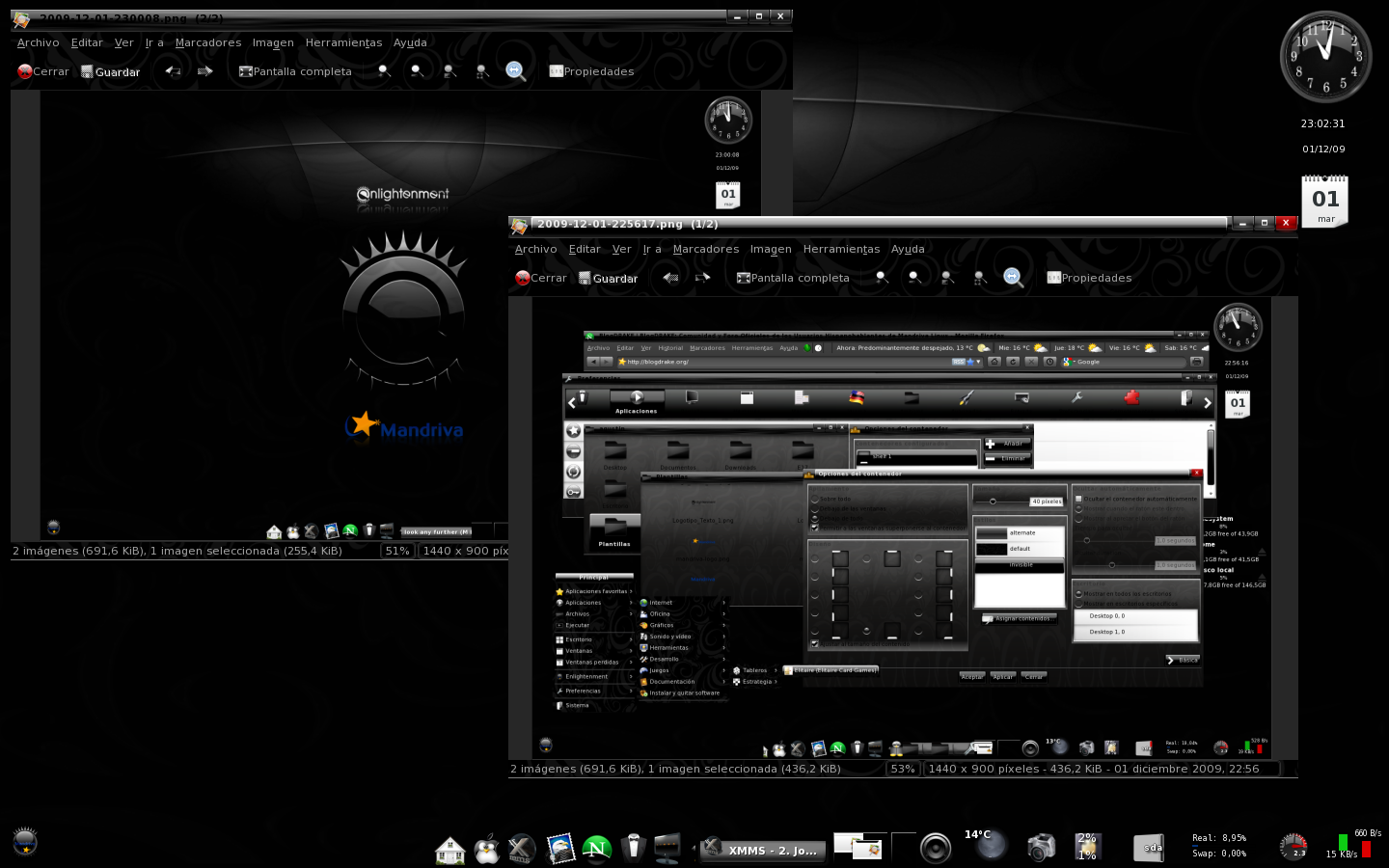Image resolution: width=1389 pixels, height=868 pixels.
Task: Click Guardar in 230008.png window toolbar
Action: point(110,71)
